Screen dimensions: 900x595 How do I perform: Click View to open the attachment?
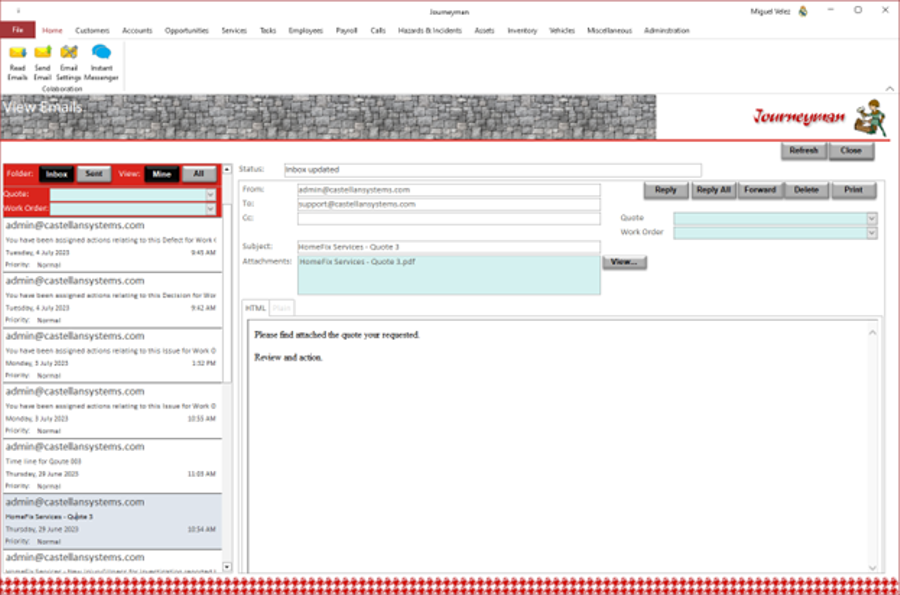[x=624, y=262]
